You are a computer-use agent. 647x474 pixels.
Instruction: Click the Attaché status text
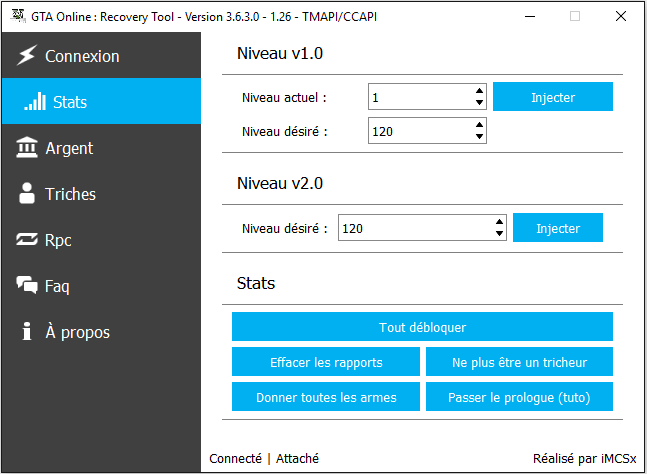point(297,458)
